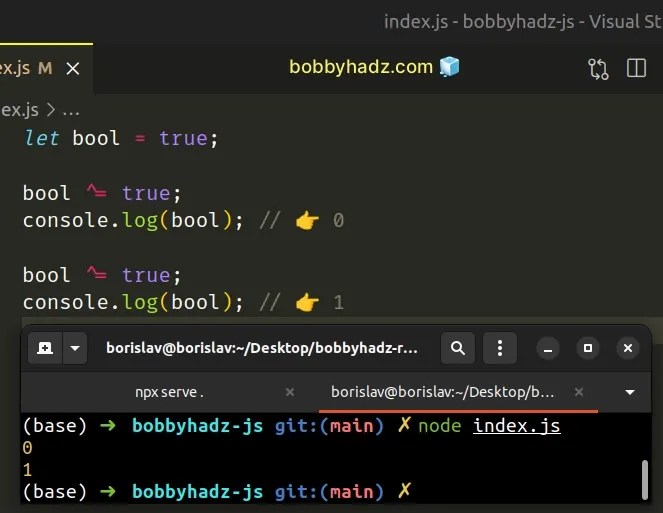Click the terminal scrollbar thumb

pos(645,480)
